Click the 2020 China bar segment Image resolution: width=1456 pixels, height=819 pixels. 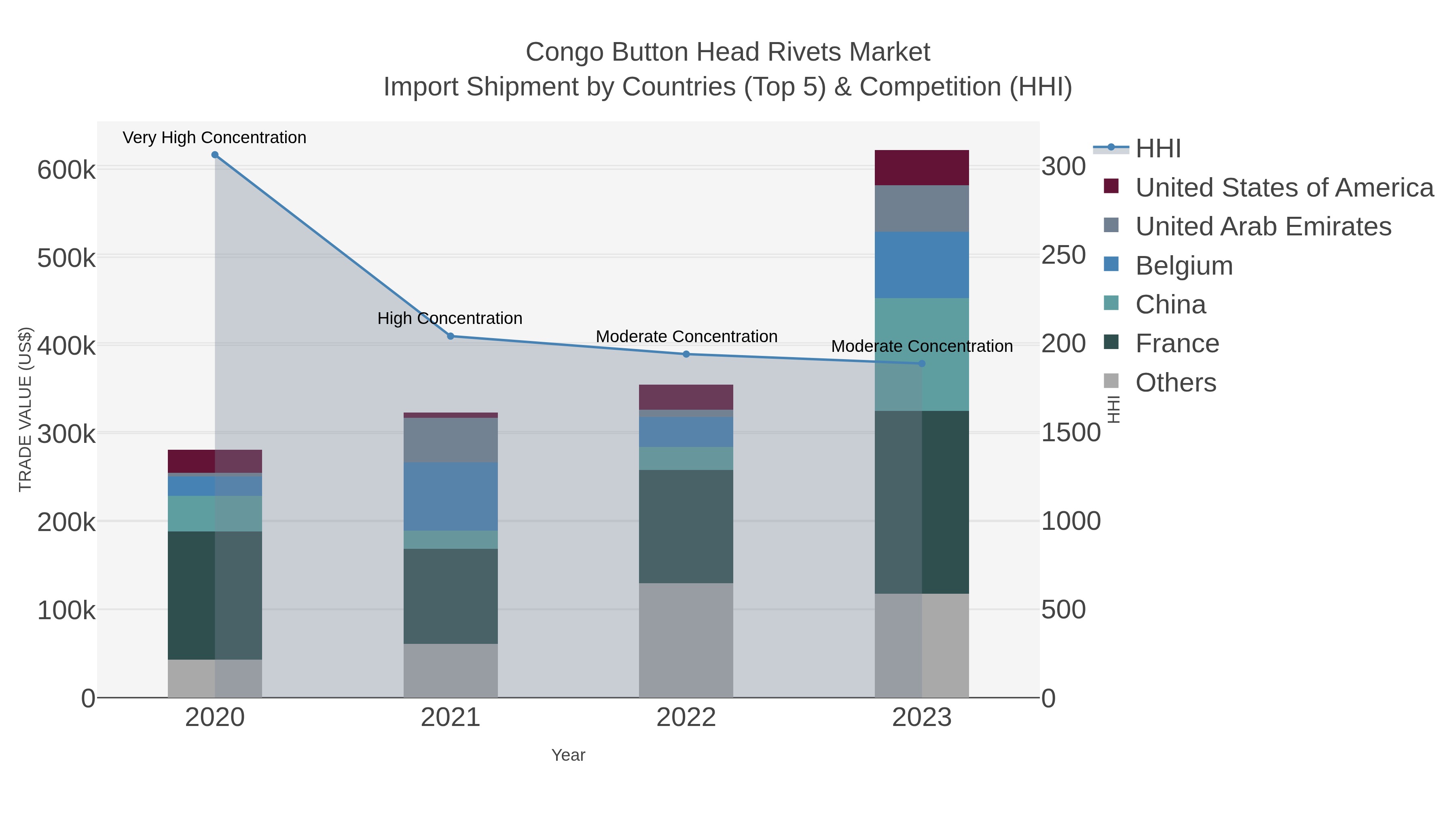215,514
